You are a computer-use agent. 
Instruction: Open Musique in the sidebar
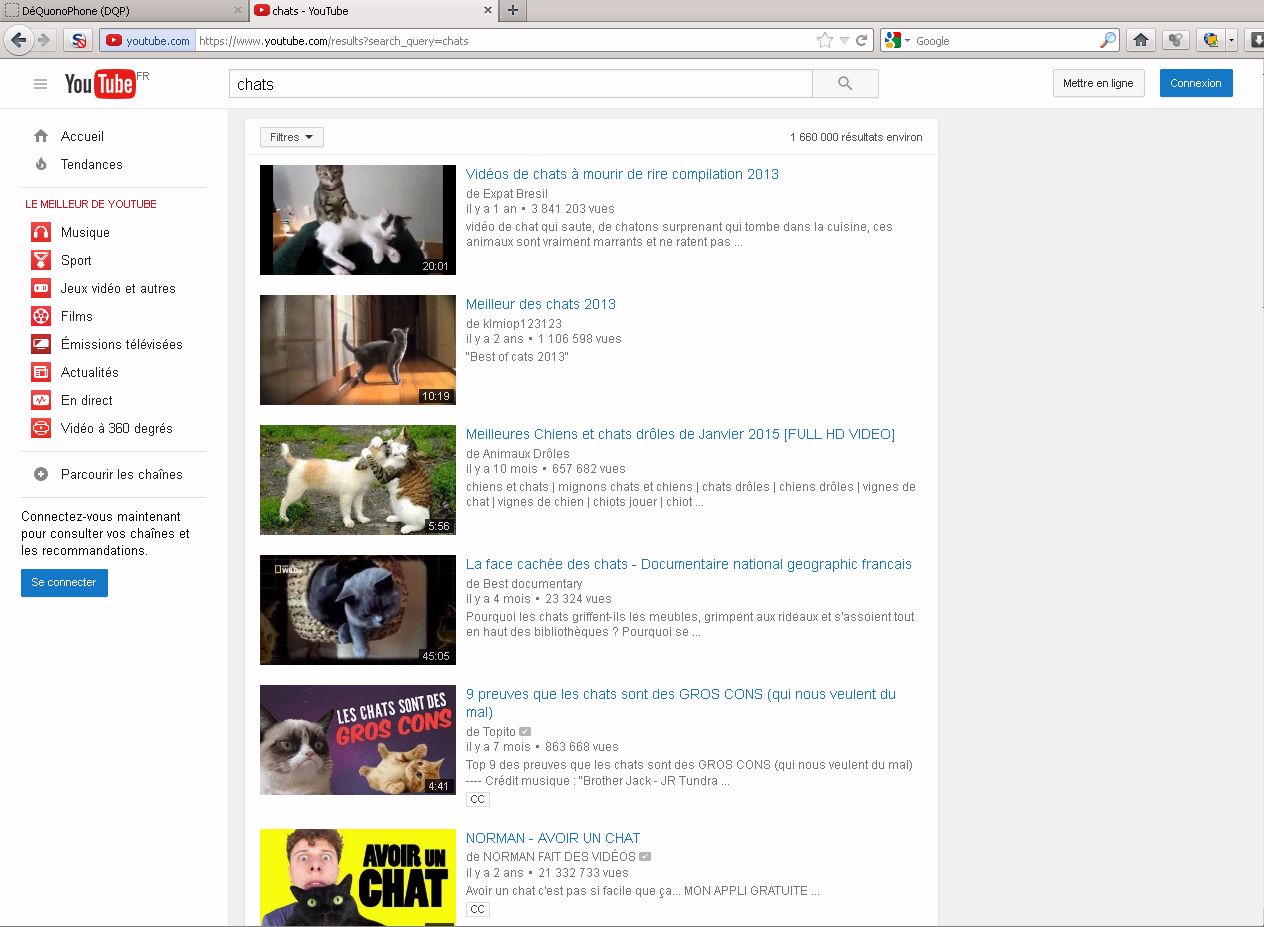pos(85,232)
